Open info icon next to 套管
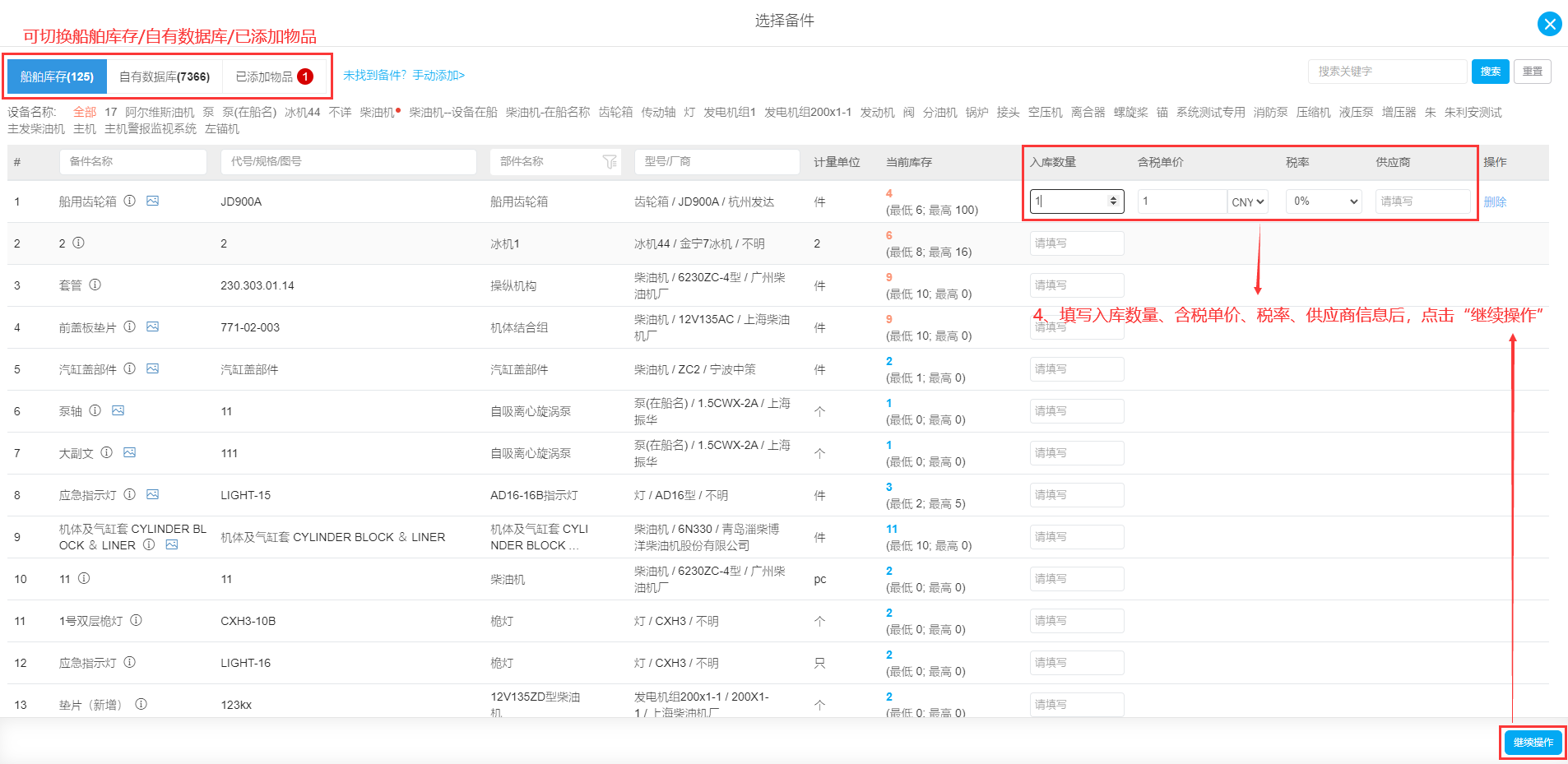Viewport: 1568px width, 764px height. pos(95,285)
